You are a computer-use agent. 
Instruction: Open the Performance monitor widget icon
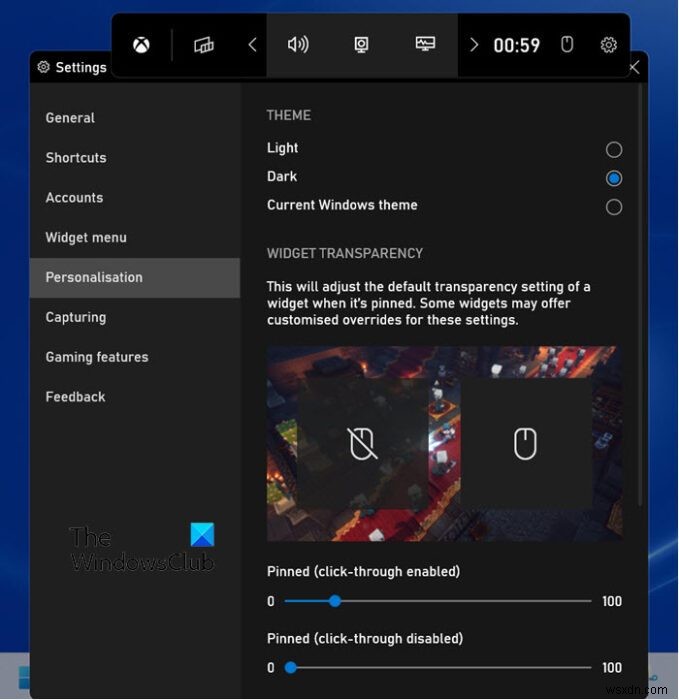(x=425, y=44)
